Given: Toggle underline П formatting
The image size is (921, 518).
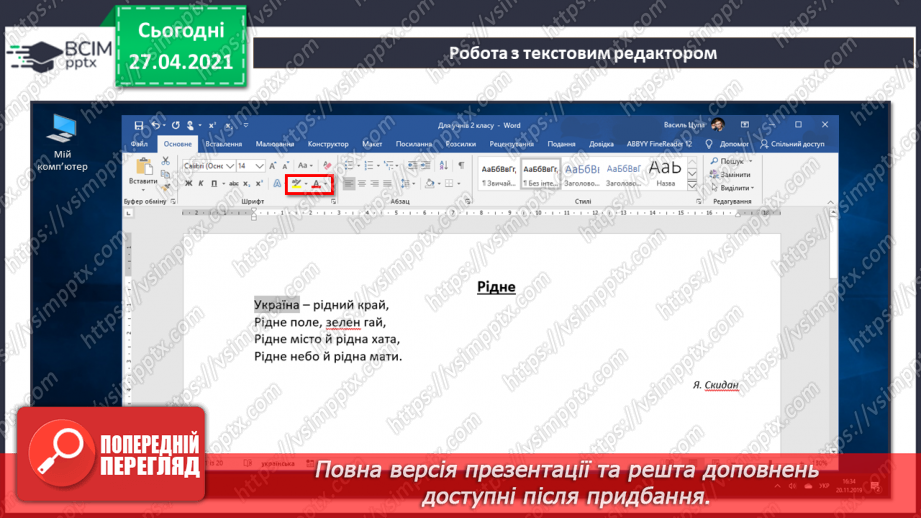Looking at the screenshot, I should pos(214,184).
